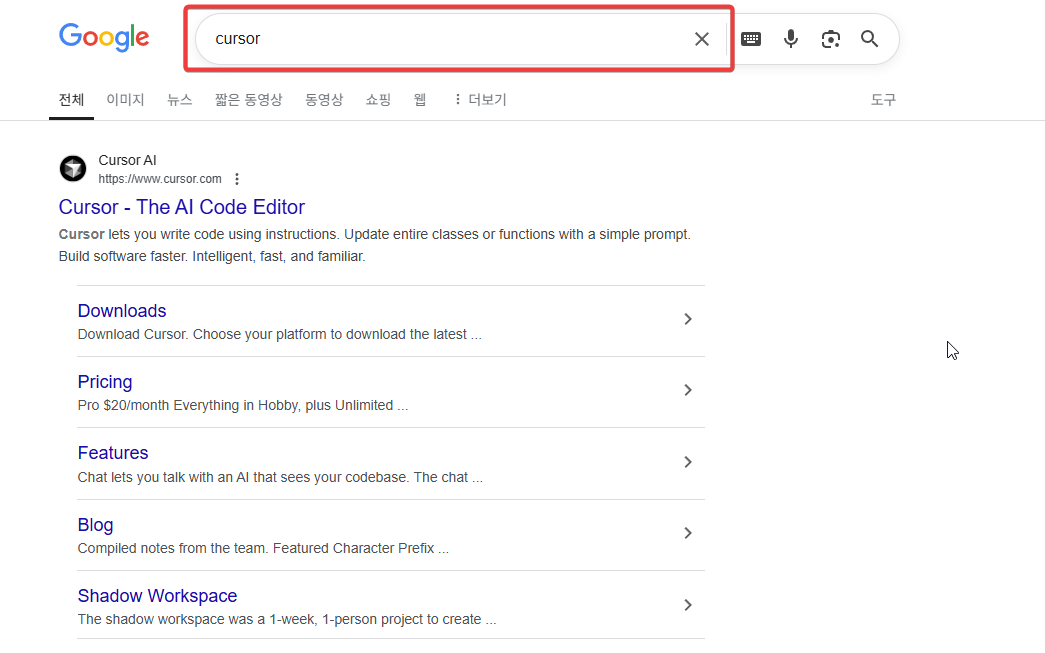The height and width of the screenshot is (653, 1045).
Task: Open three-dot menu next to cursor.com URL
Action: pos(237,179)
